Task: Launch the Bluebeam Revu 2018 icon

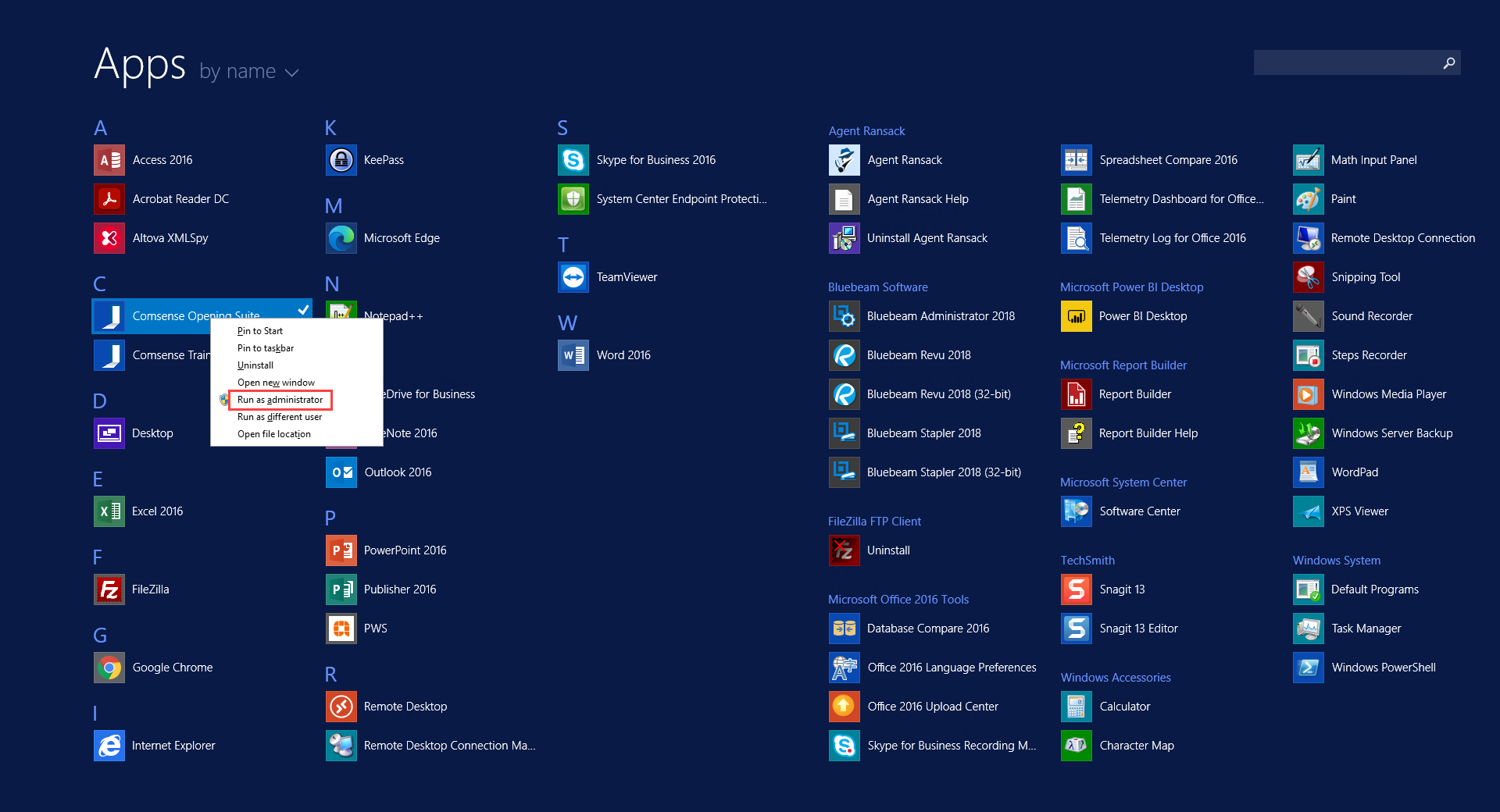Action: [x=845, y=355]
